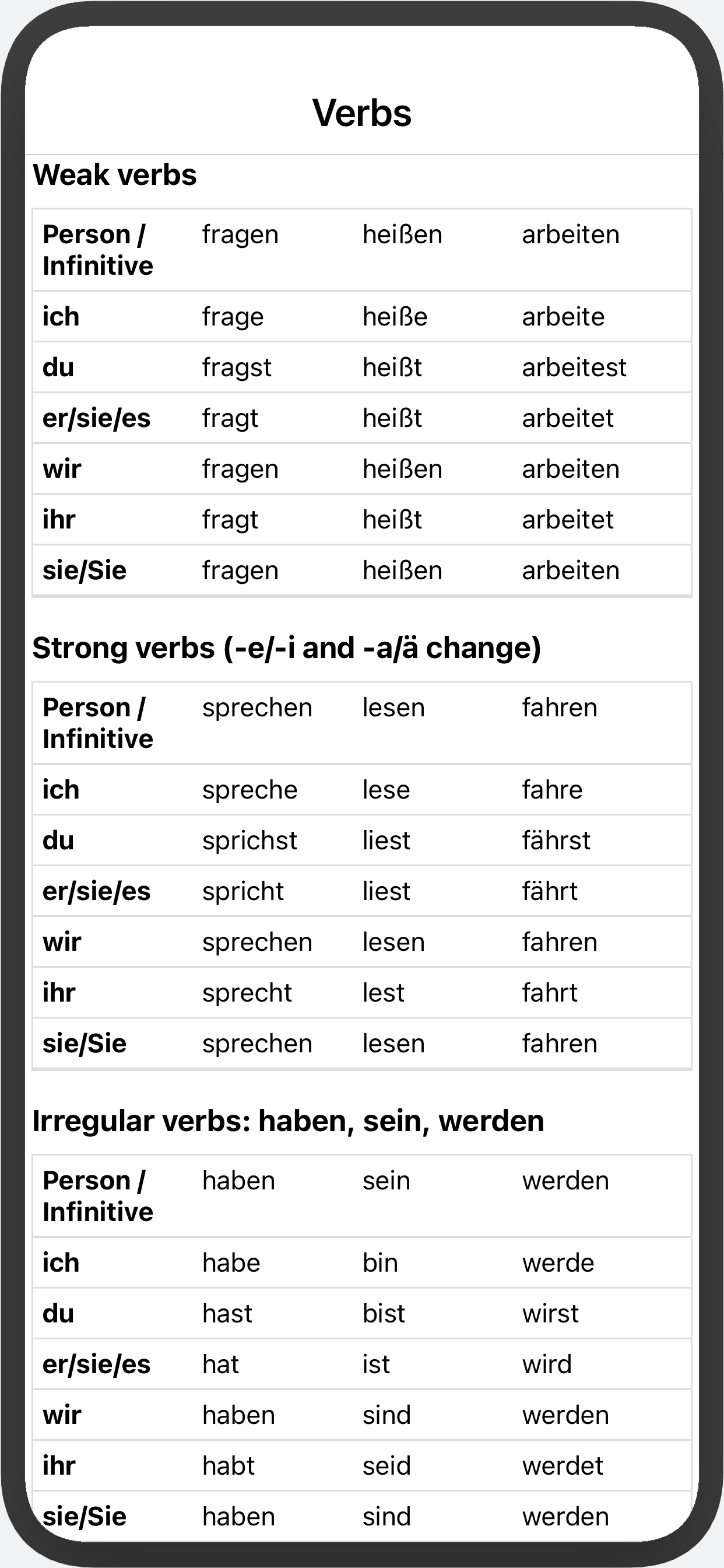Tap the 'sprecht' cell

pos(247,993)
